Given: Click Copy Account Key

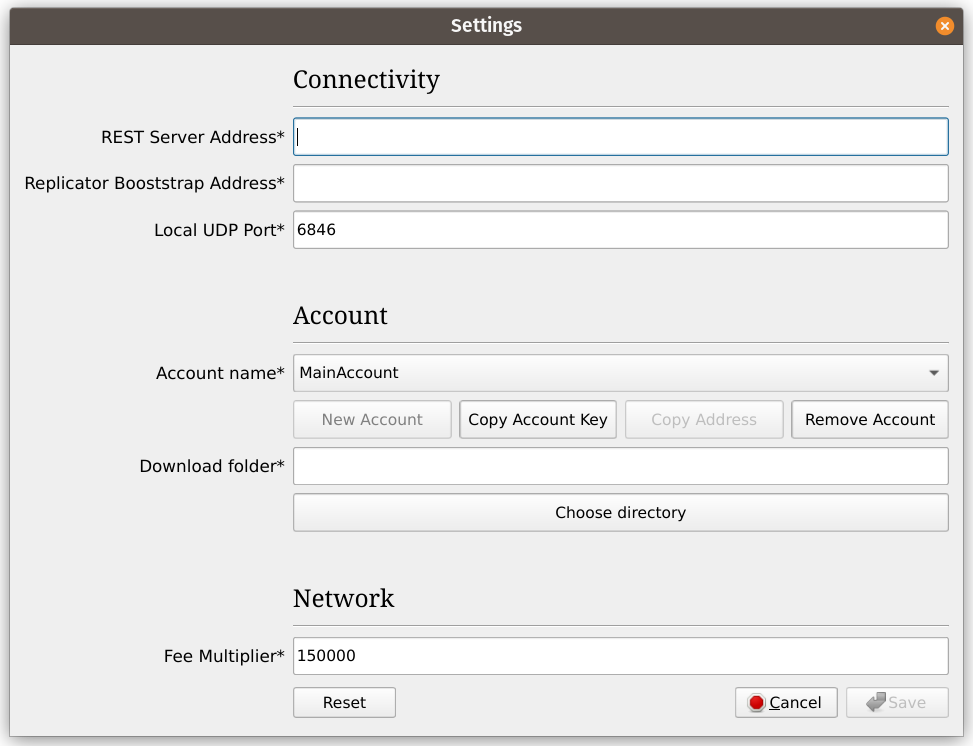Looking at the screenshot, I should [538, 420].
